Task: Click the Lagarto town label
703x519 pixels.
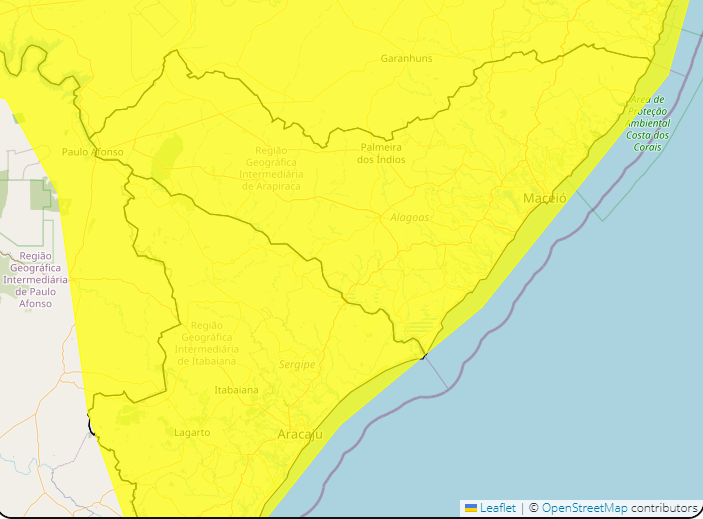Action: (192, 432)
